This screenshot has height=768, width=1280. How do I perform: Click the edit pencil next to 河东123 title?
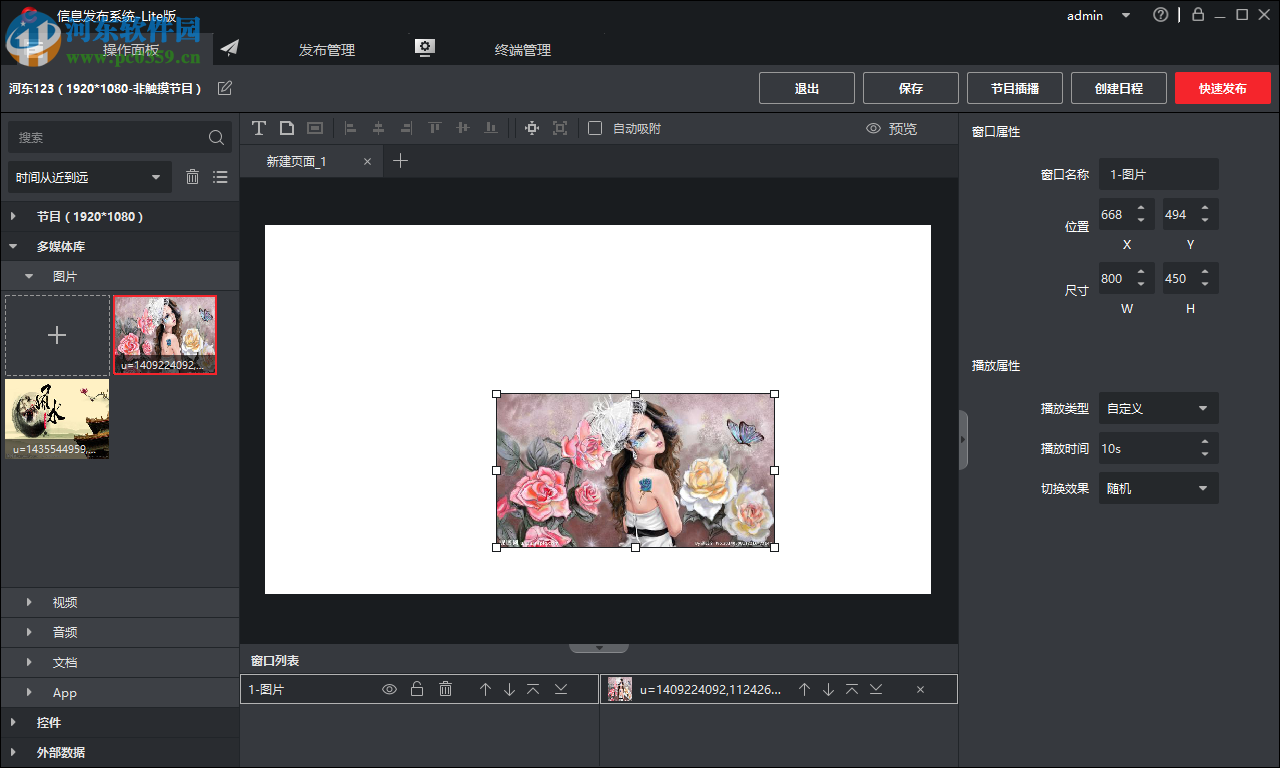click(223, 88)
